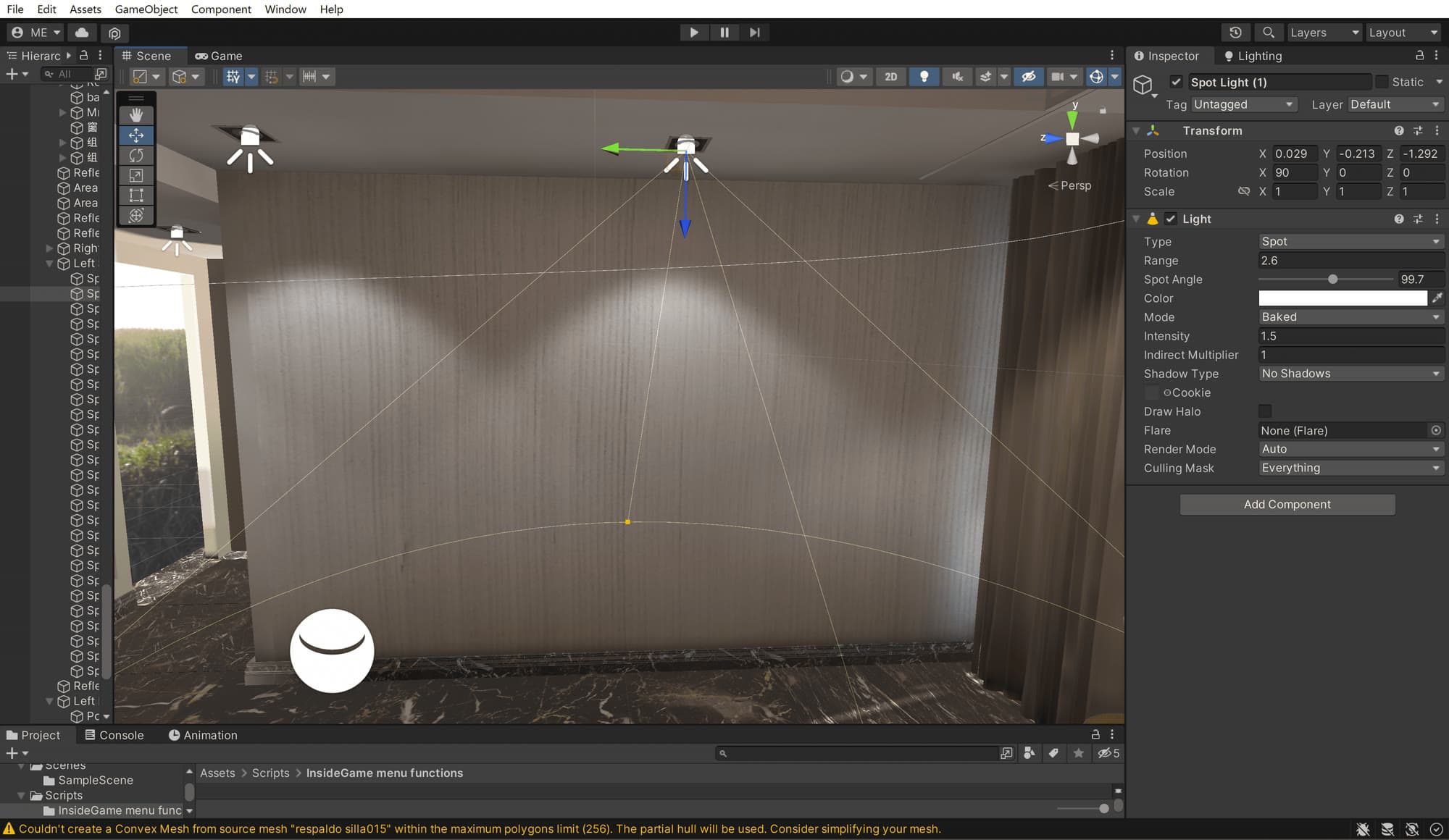
Task: Disable the Light component checkbox
Action: (1171, 219)
